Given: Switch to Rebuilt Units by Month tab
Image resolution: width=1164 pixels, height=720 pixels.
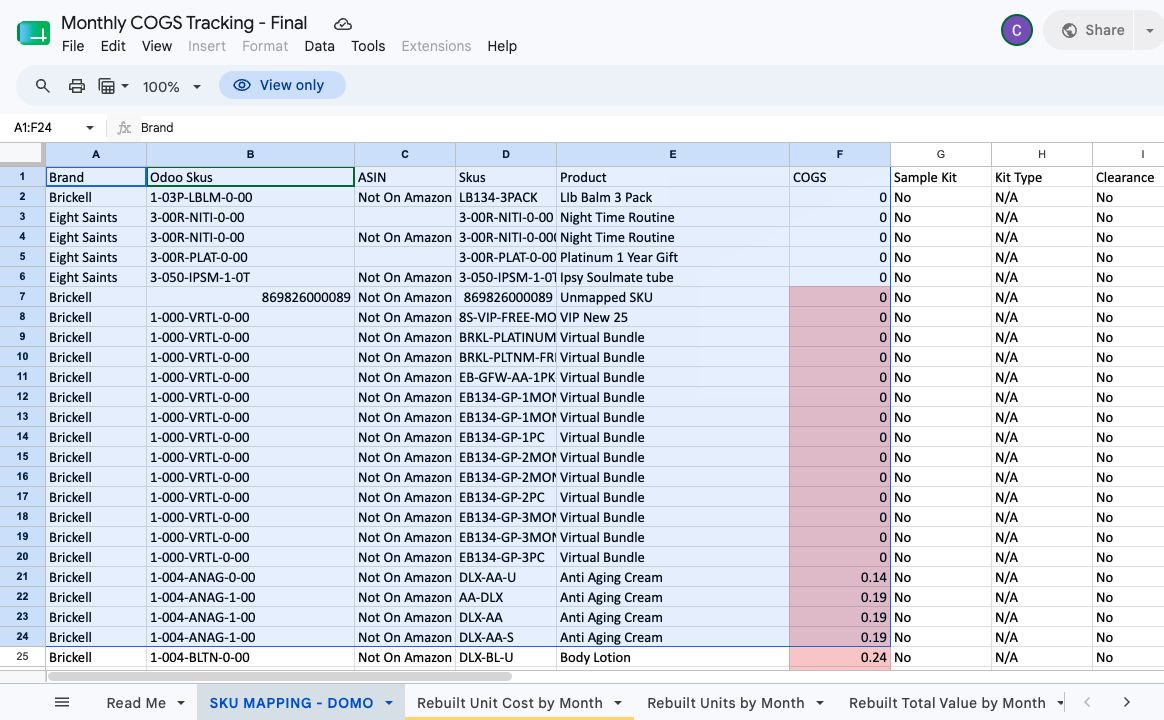Looking at the screenshot, I should (x=725, y=703).
